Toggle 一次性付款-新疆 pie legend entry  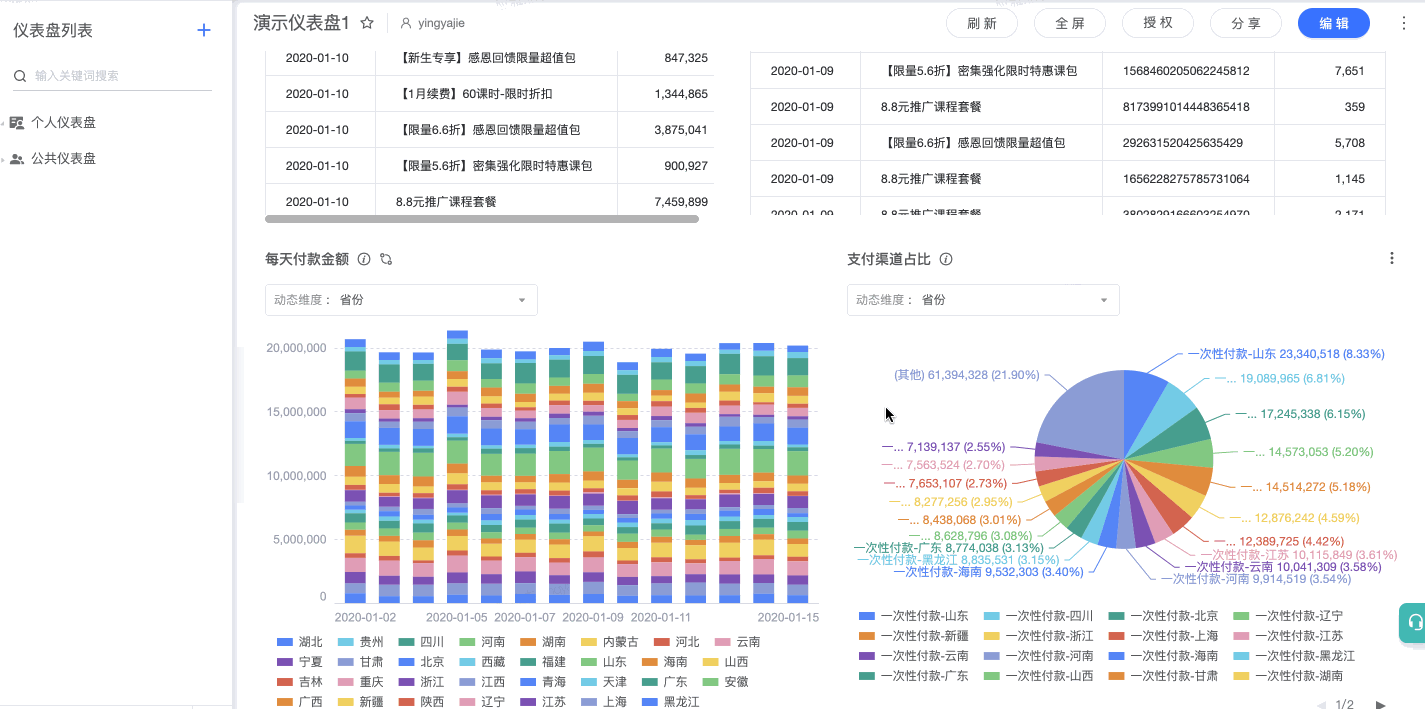(914, 636)
